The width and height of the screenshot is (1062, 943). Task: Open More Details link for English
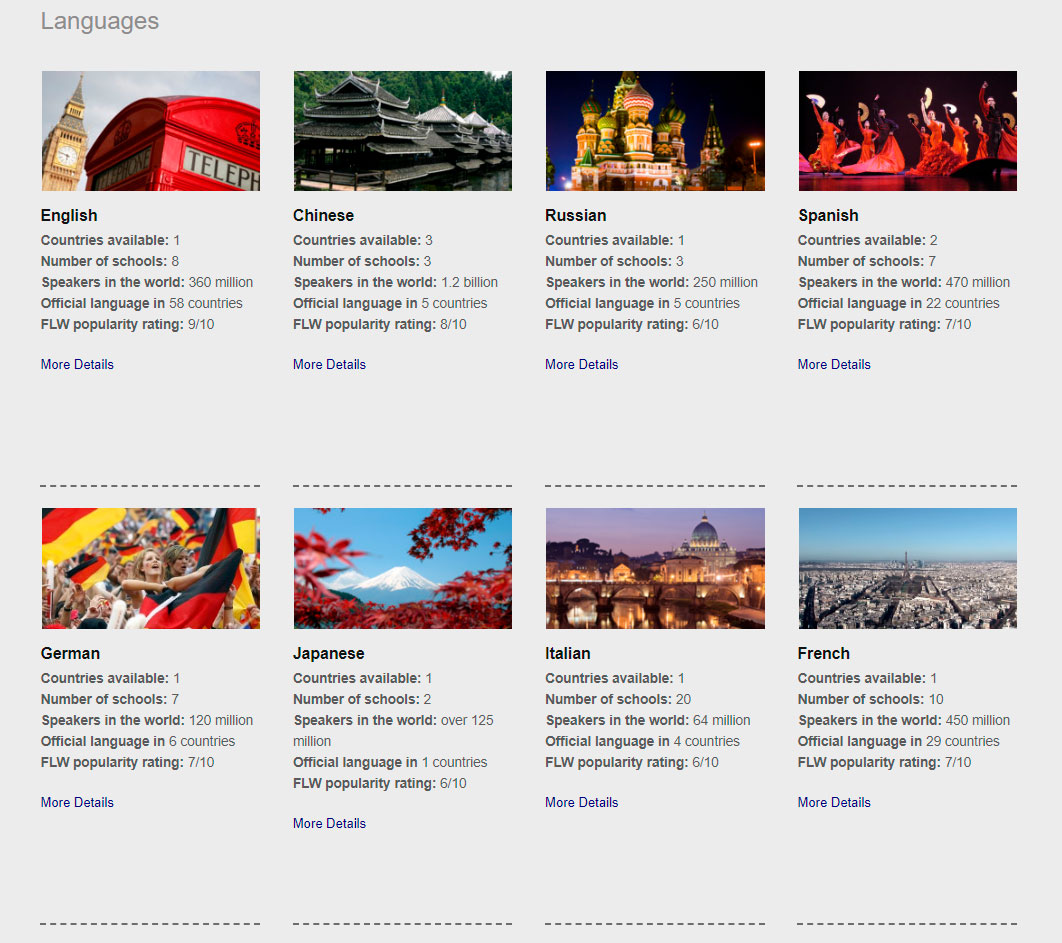tap(77, 364)
